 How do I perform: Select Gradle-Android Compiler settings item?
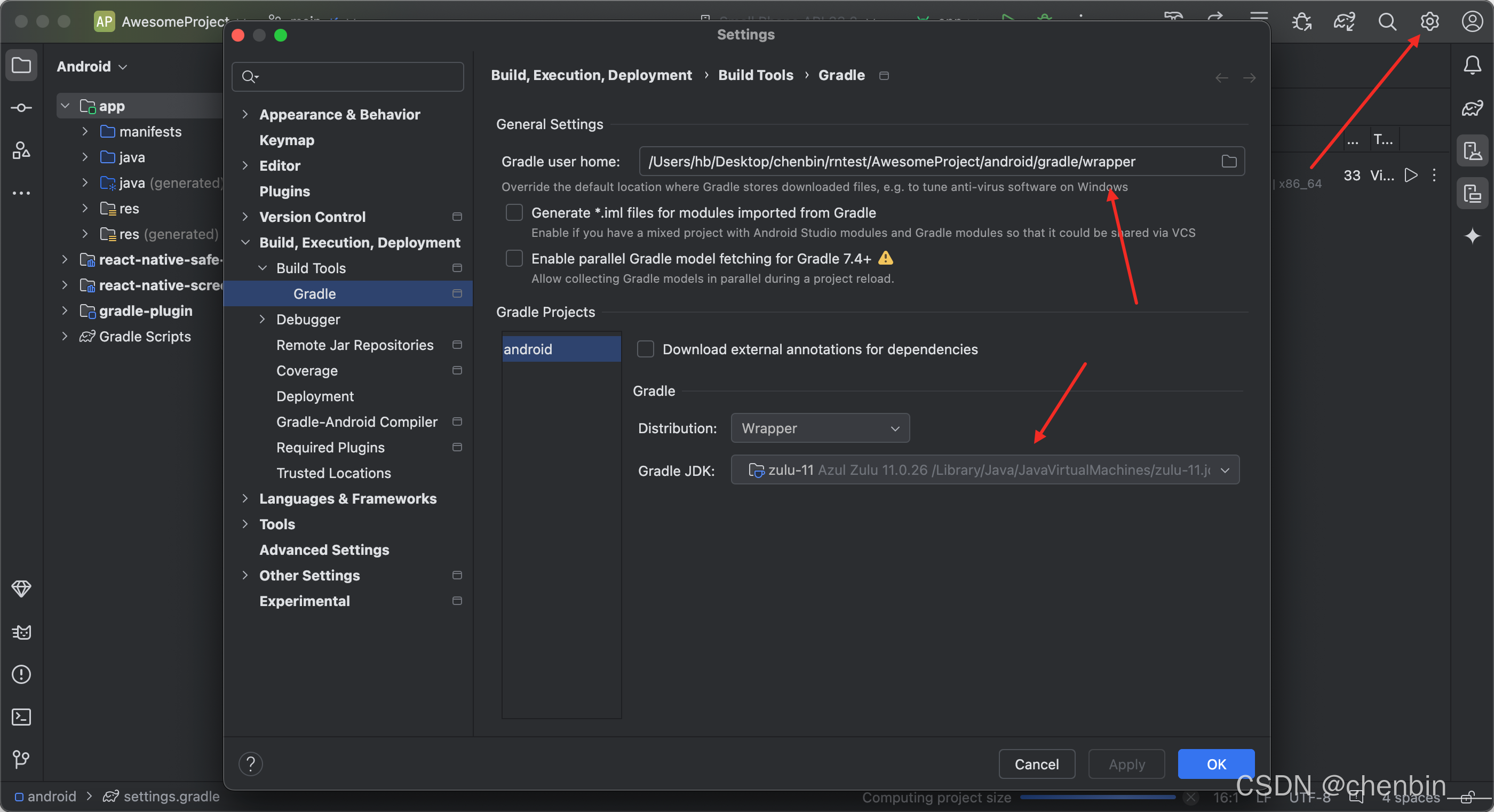(356, 421)
